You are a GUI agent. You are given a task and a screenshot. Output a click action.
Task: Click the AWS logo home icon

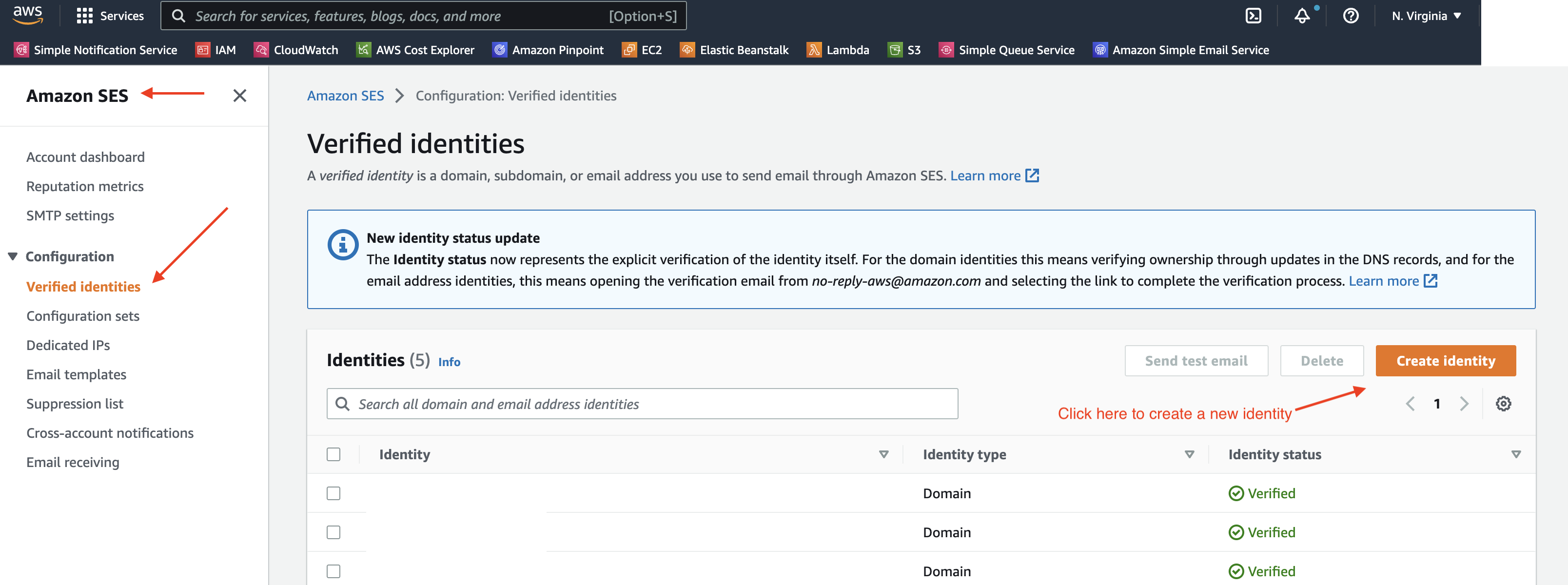point(28,15)
